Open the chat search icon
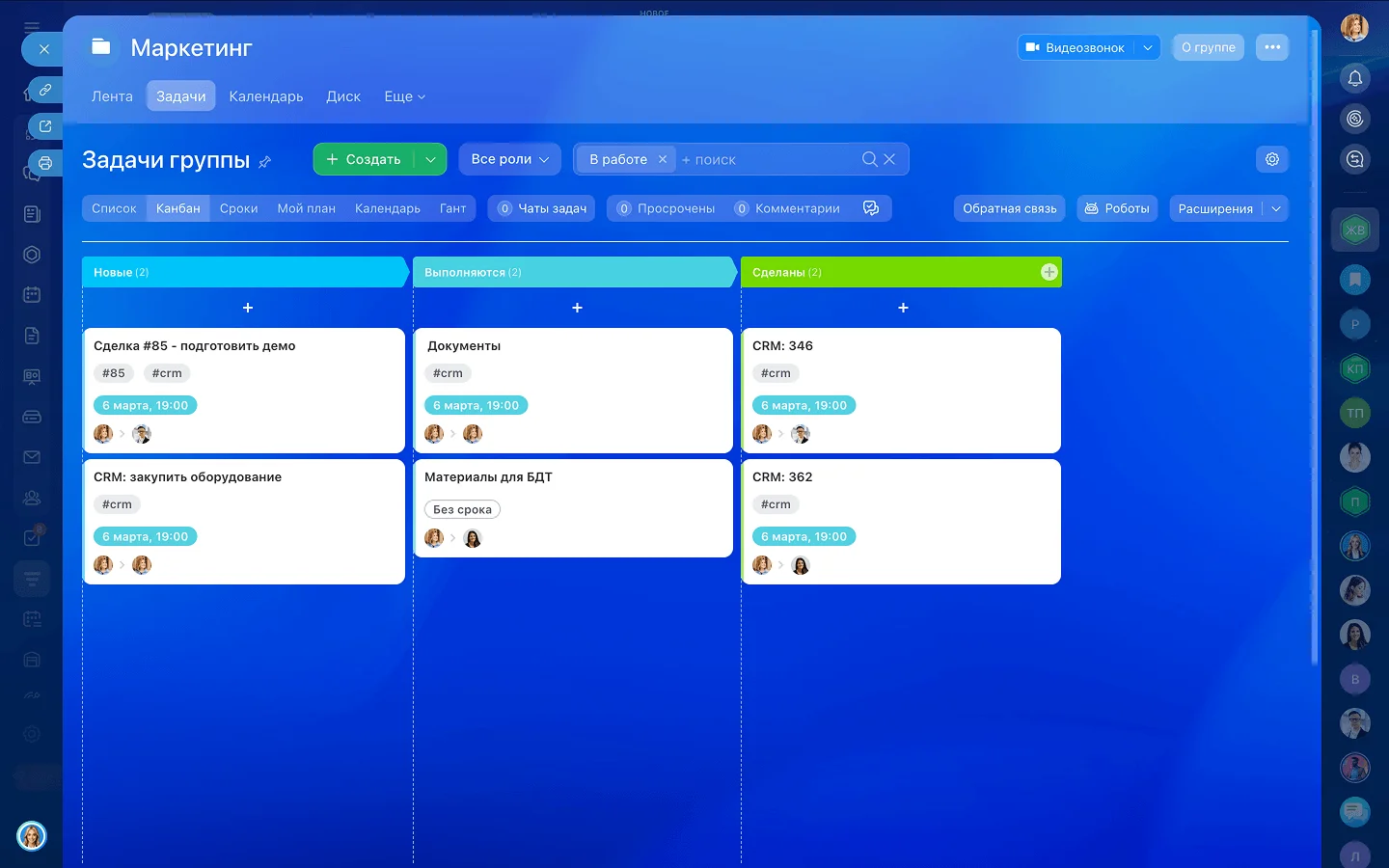The width and height of the screenshot is (1389, 868). click(x=1355, y=159)
